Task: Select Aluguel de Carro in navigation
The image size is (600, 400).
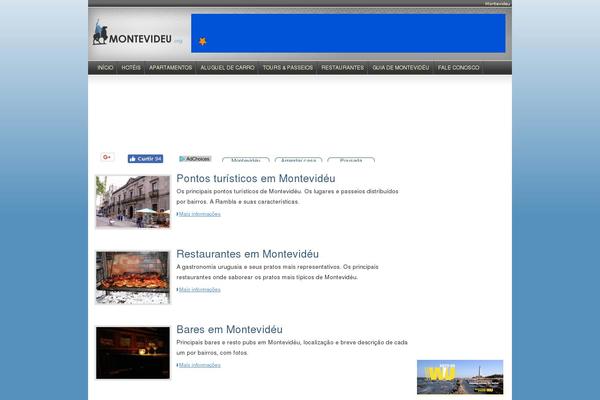Action: (227, 68)
